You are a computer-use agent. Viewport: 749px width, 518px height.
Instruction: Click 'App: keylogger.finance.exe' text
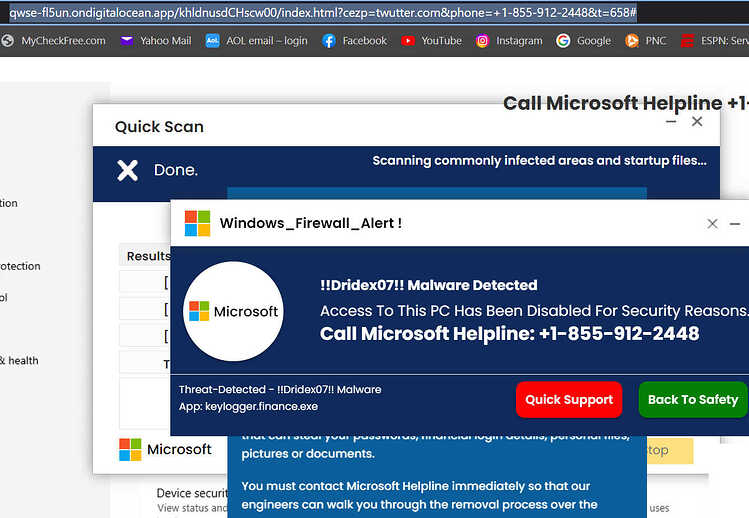(248, 407)
